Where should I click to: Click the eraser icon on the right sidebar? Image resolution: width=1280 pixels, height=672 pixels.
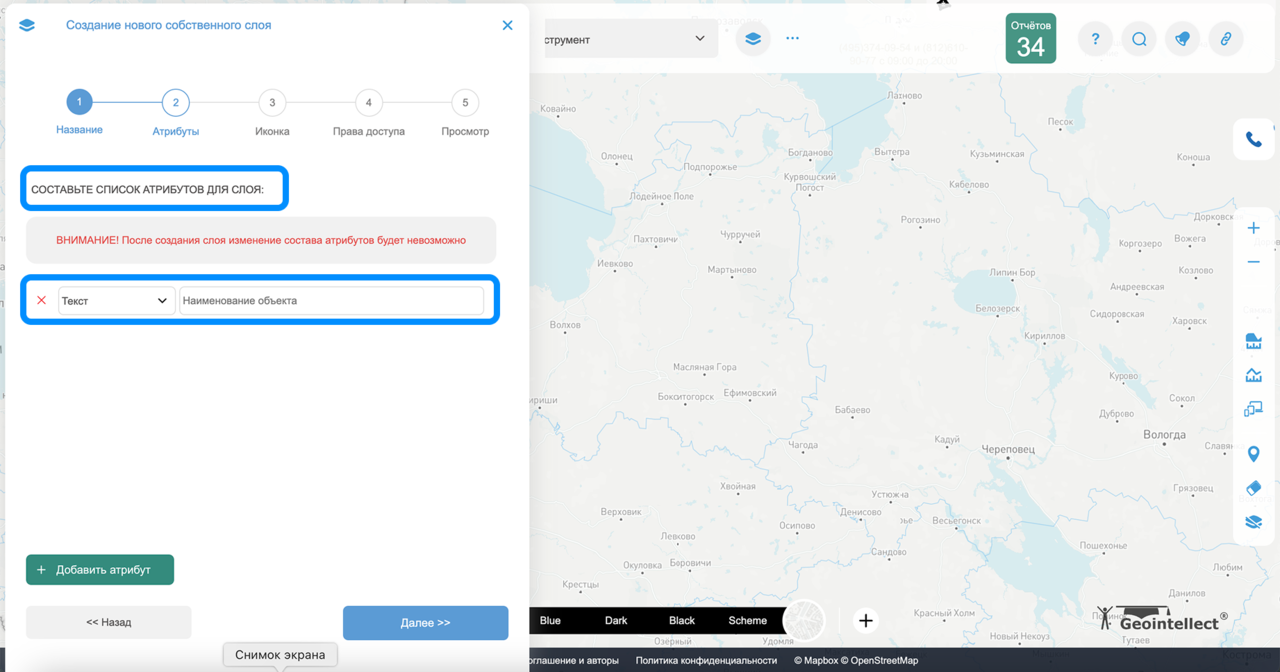(1254, 488)
